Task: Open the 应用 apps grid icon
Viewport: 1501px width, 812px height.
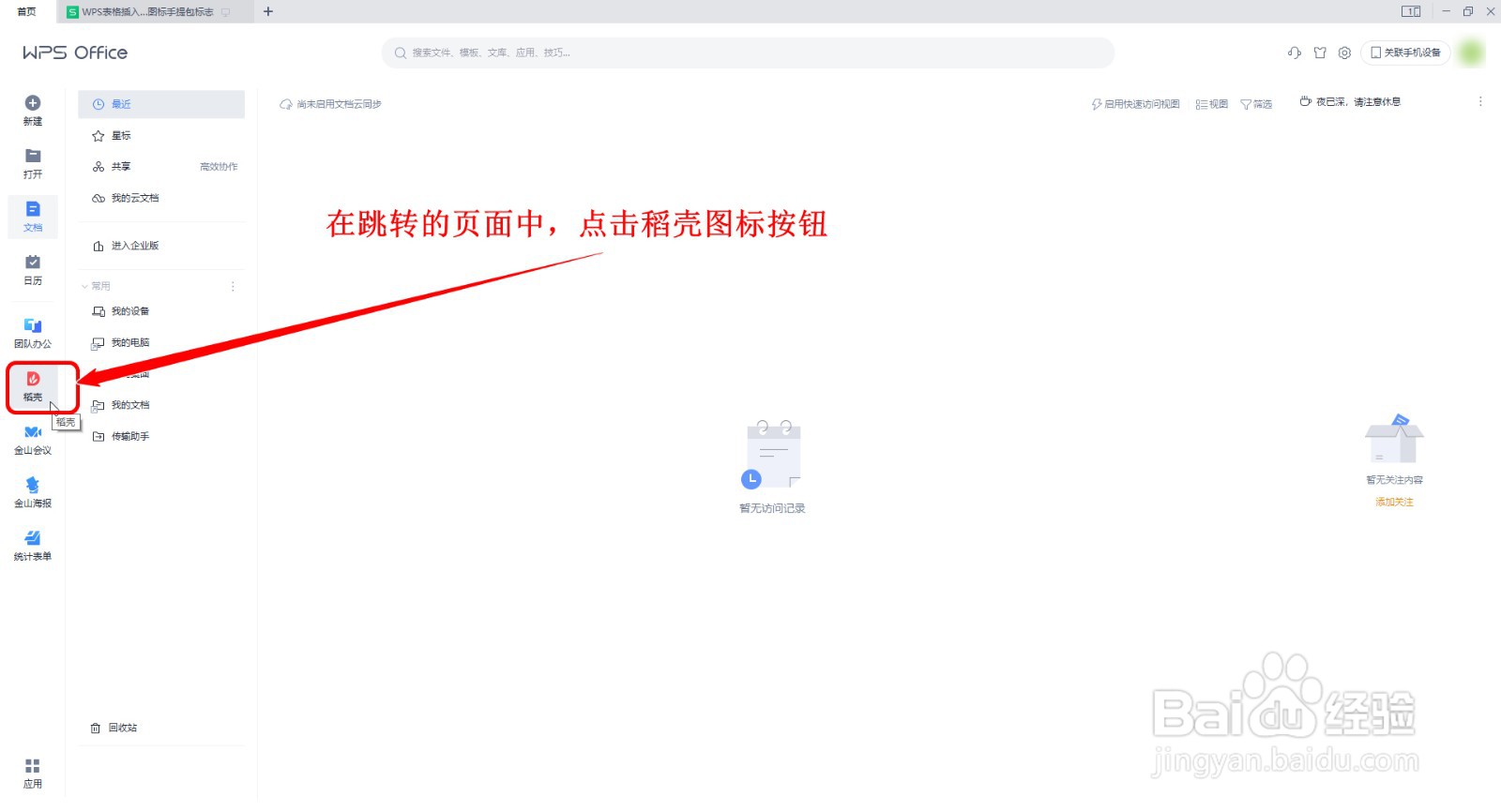Action: 33,766
